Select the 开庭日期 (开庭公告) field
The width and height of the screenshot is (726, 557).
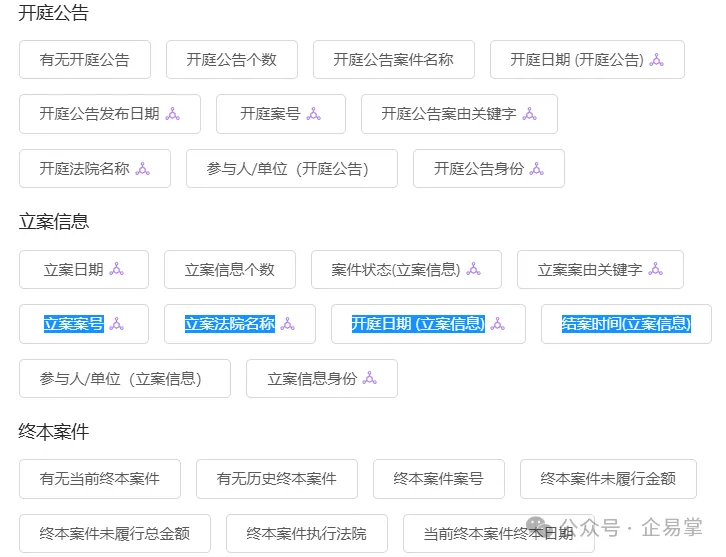(x=587, y=60)
